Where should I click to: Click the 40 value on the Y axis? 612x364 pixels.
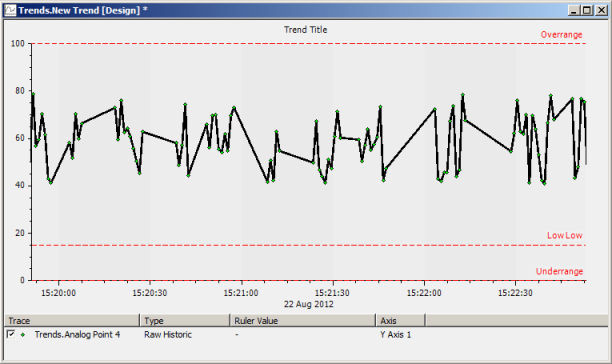tap(20, 185)
